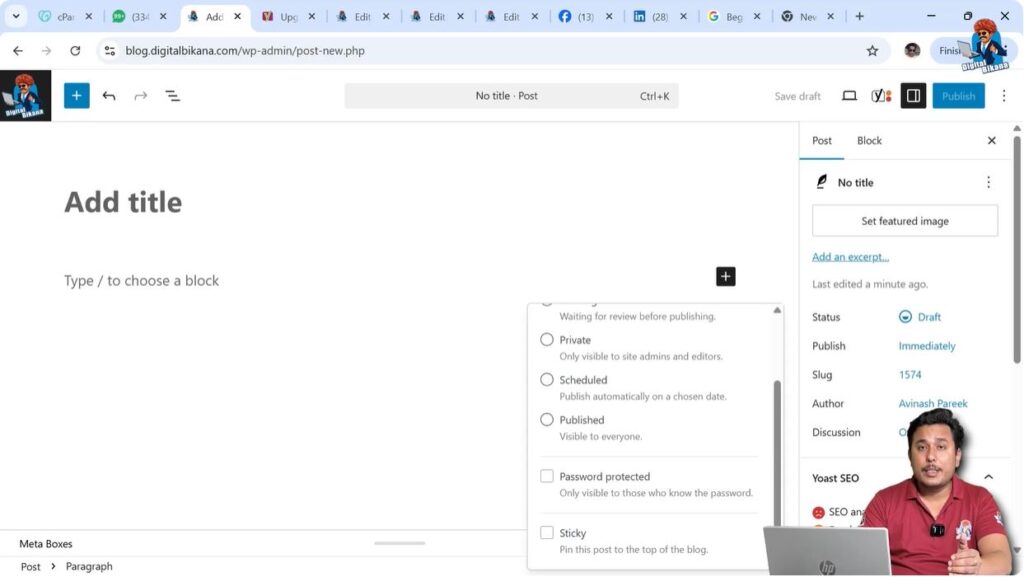Viewport: 1024px width, 577px height.
Task: Switch to the Post sidebar tab
Action: [822, 140]
